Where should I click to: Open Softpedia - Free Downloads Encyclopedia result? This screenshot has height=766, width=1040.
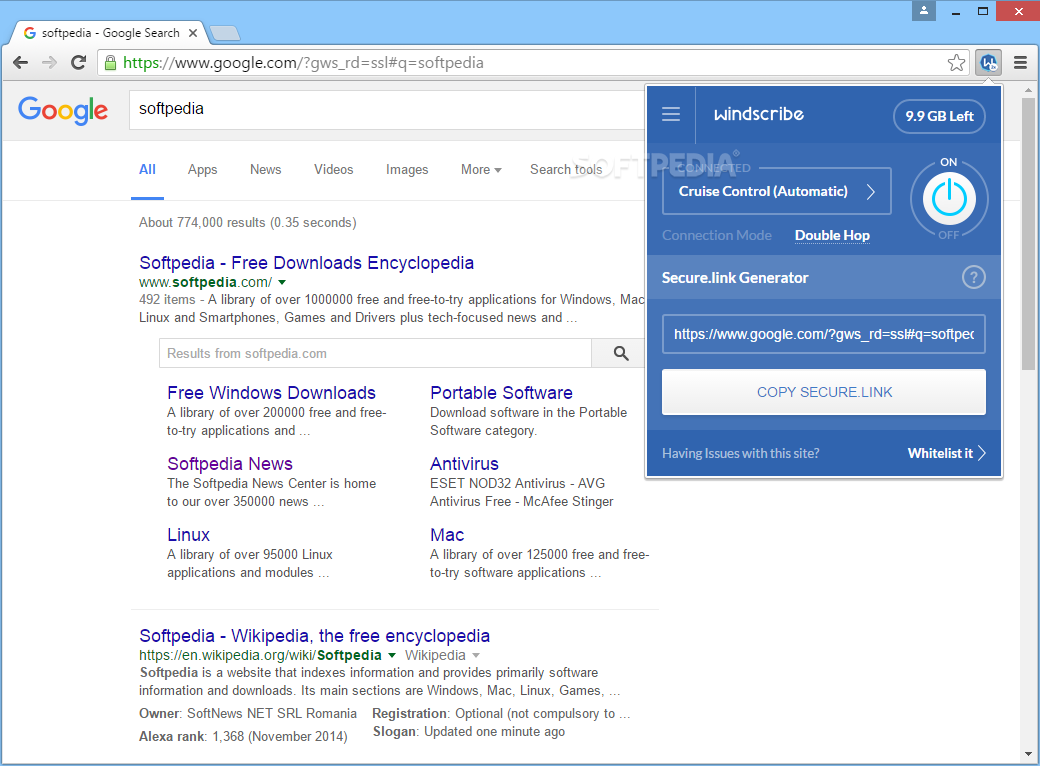coord(306,263)
